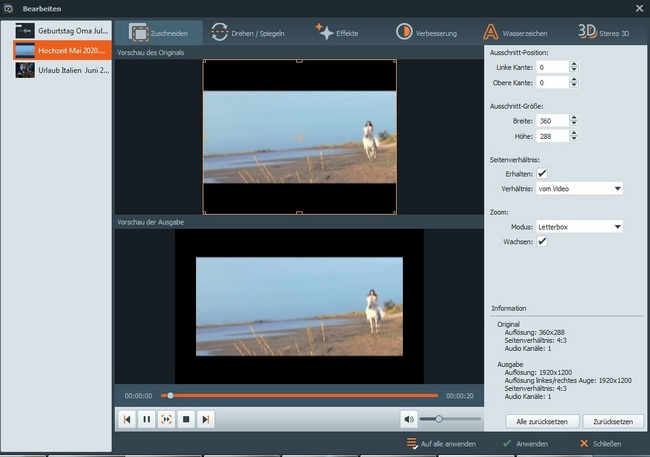The height and width of the screenshot is (457, 650).
Task: Click the snapshot icon in playback controls
Action: pos(166,419)
